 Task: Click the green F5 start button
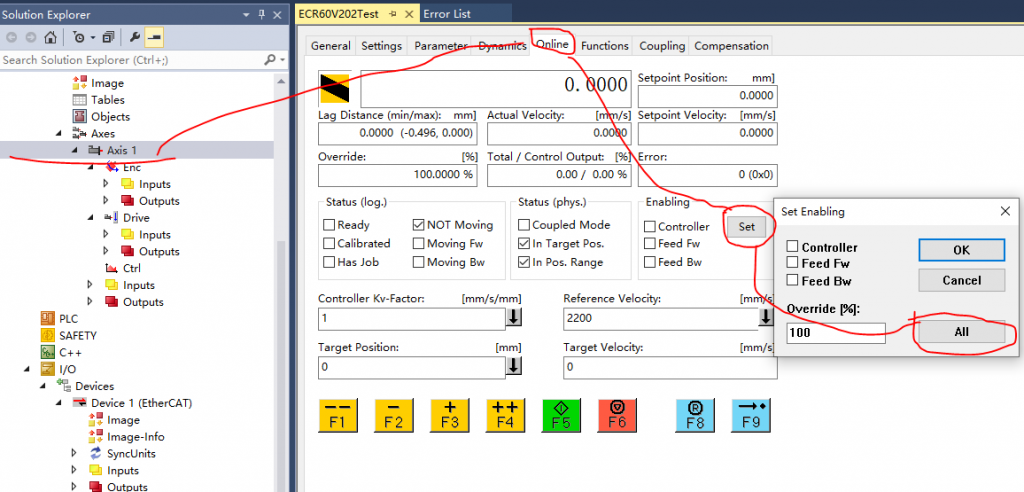(562, 416)
